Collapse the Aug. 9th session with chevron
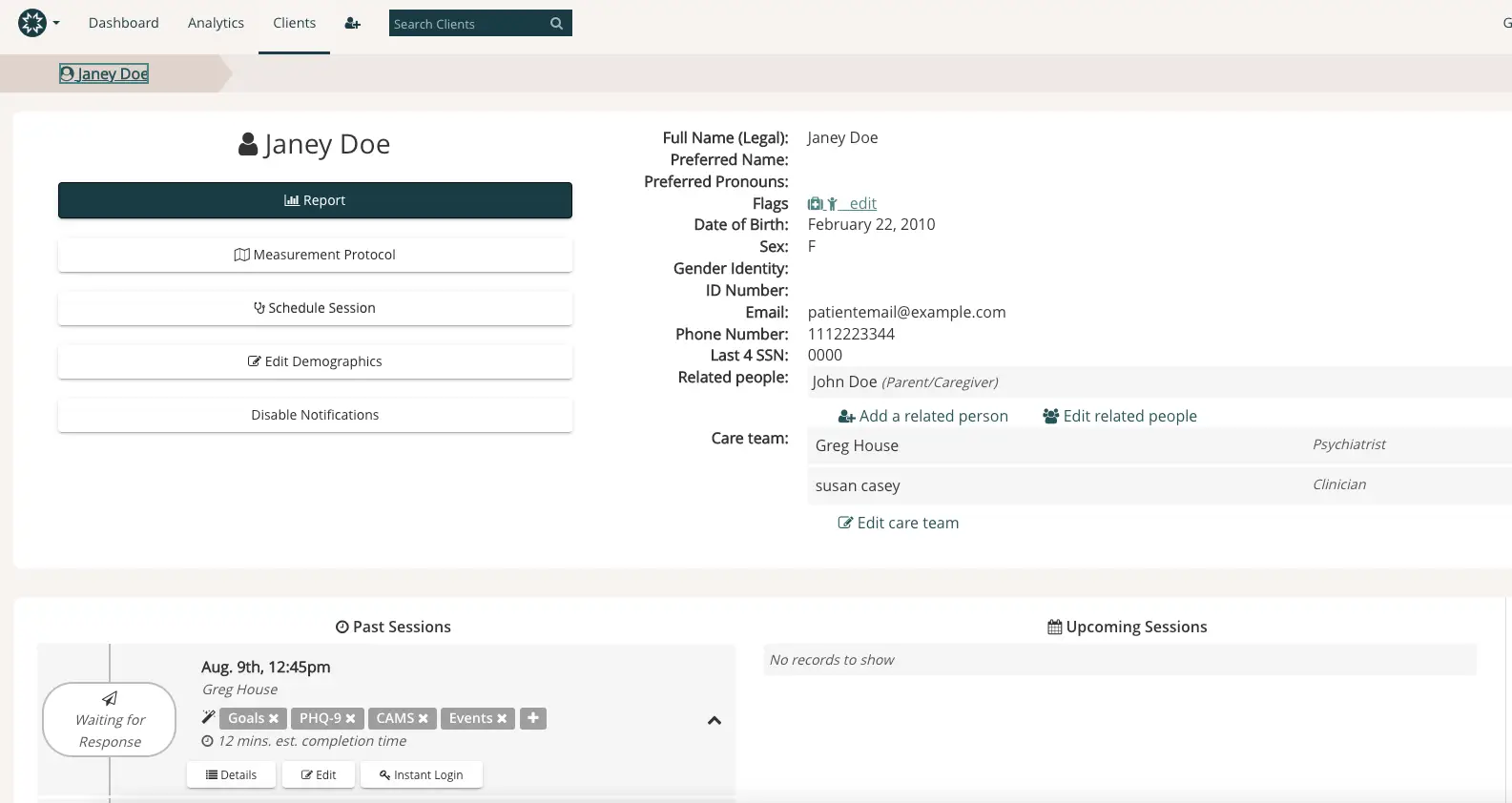This screenshot has height=803, width=1512. click(x=714, y=720)
